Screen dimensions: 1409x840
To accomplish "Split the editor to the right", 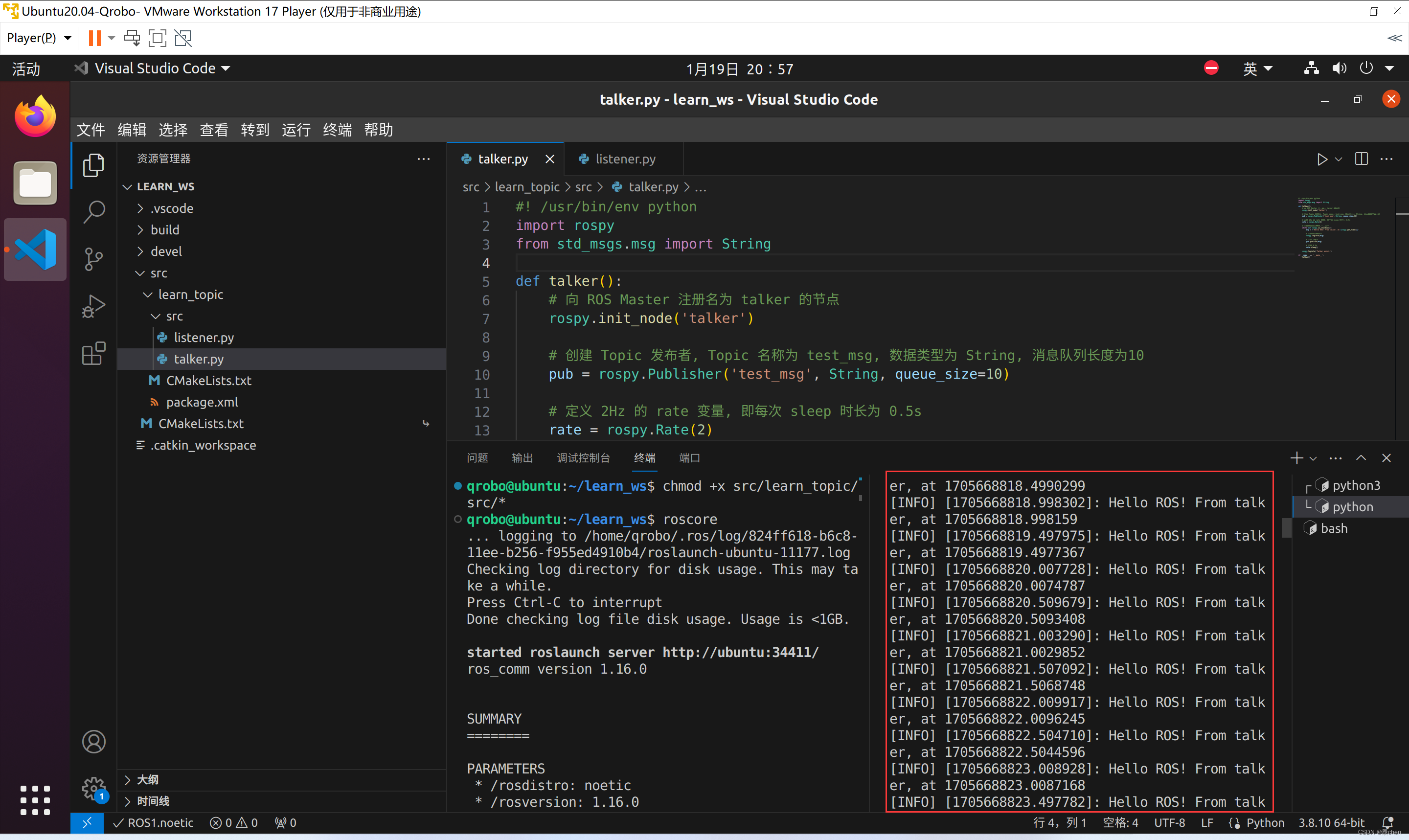I will [1362, 159].
